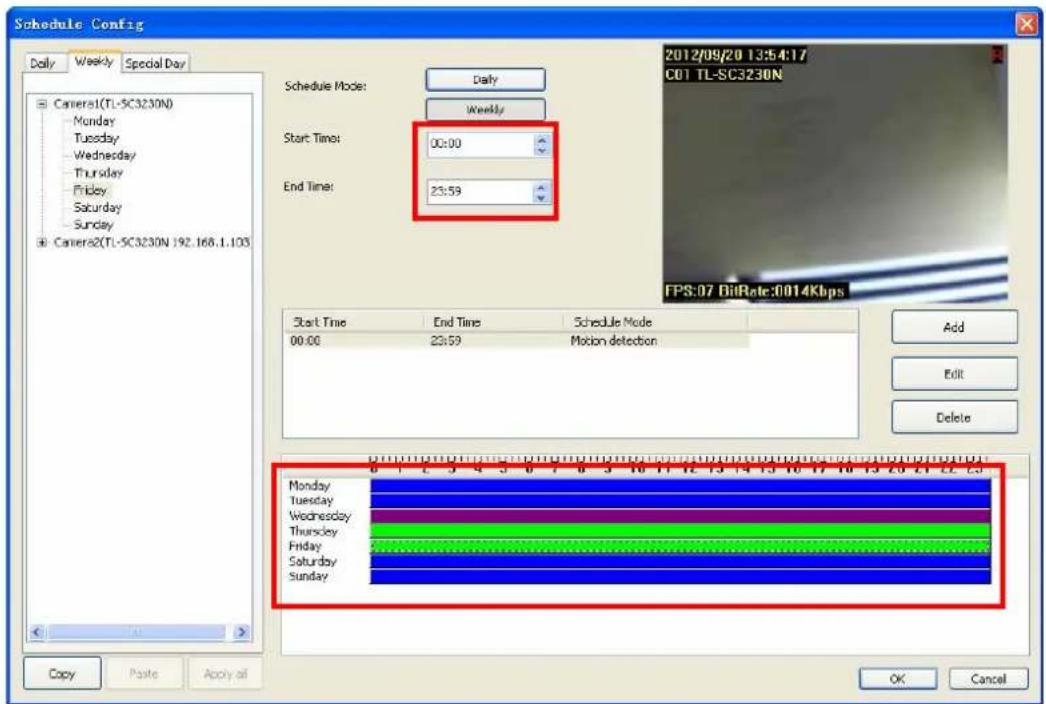Click the Cancel button
Screen dimensions: 1046x704
point(989,679)
